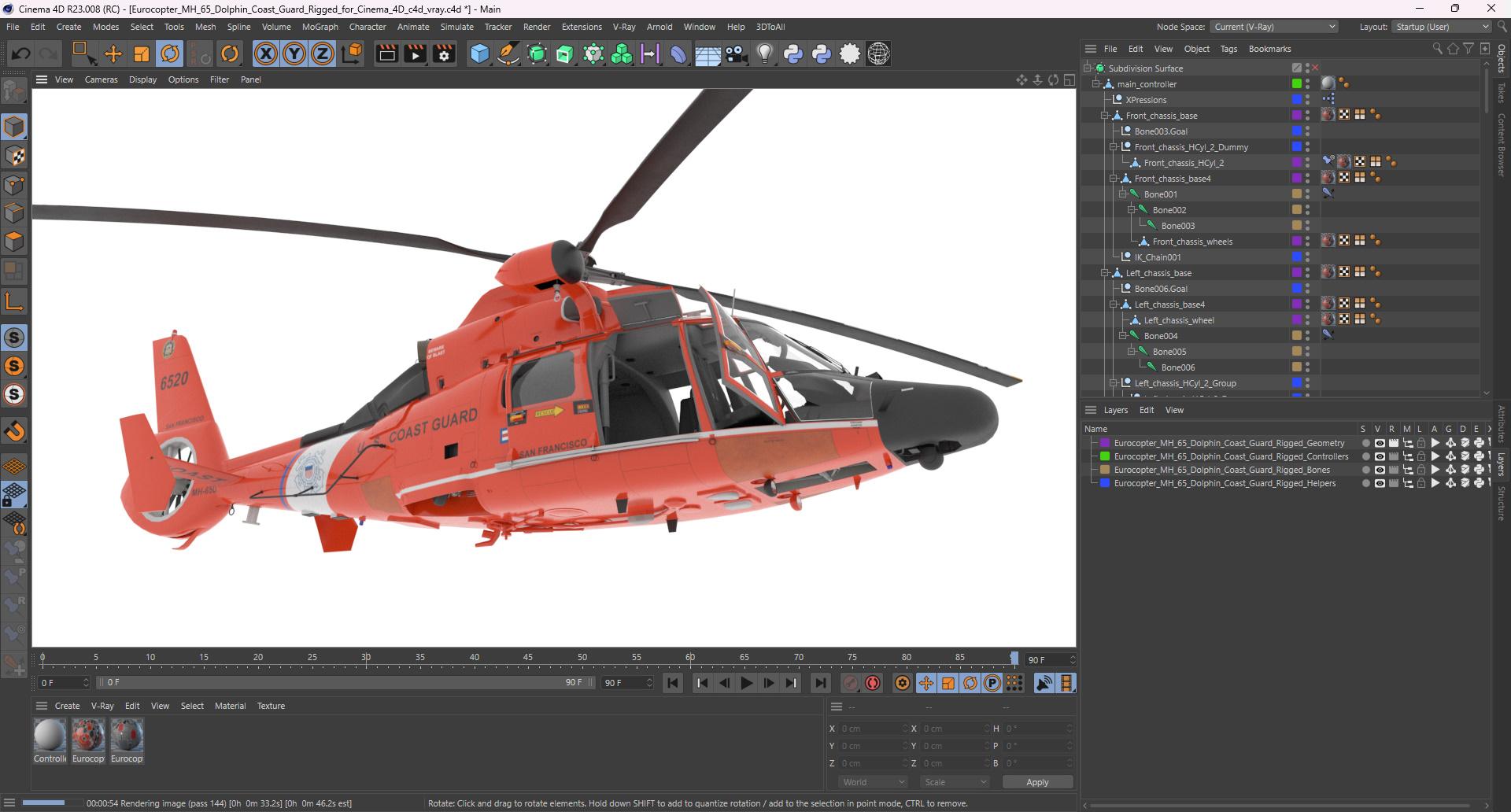This screenshot has width=1511, height=812.
Task: Open the Spline Pen tool
Action: [508, 54]
